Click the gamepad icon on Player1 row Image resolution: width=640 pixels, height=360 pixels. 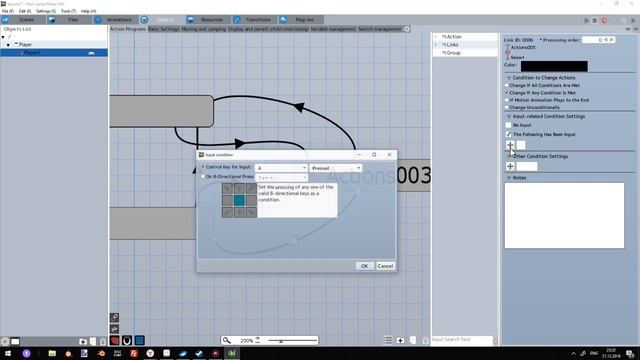[91, 53]
